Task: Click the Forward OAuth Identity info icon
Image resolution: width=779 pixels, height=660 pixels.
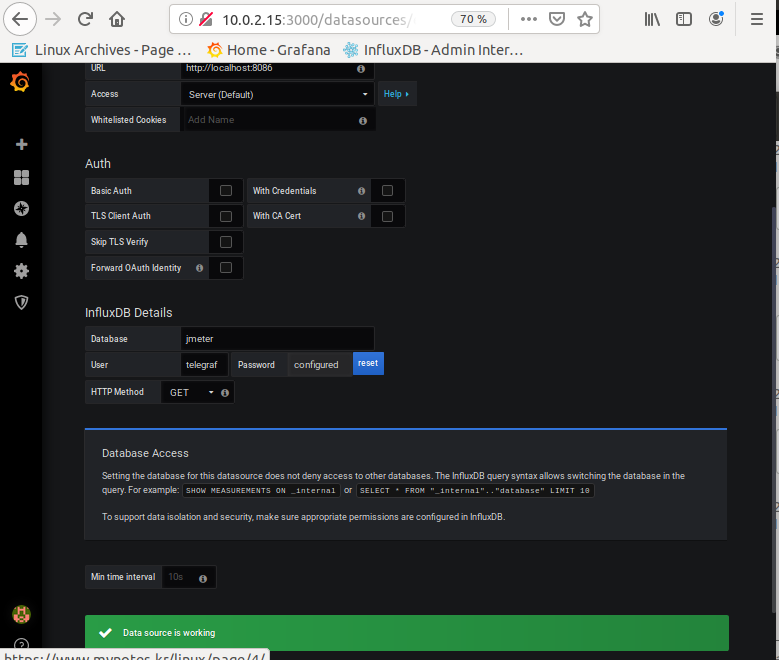Action: click(200, 268)
